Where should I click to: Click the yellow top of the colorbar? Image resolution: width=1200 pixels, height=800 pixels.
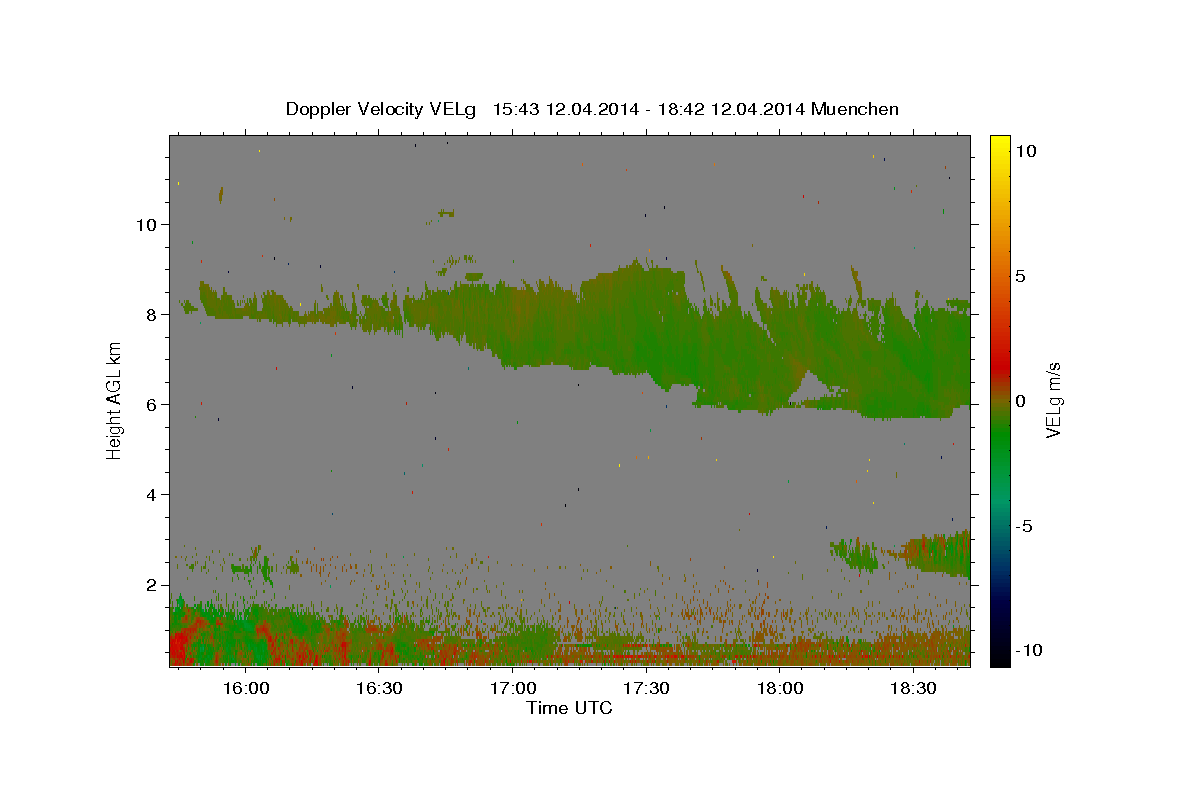(x=999, y=145)
